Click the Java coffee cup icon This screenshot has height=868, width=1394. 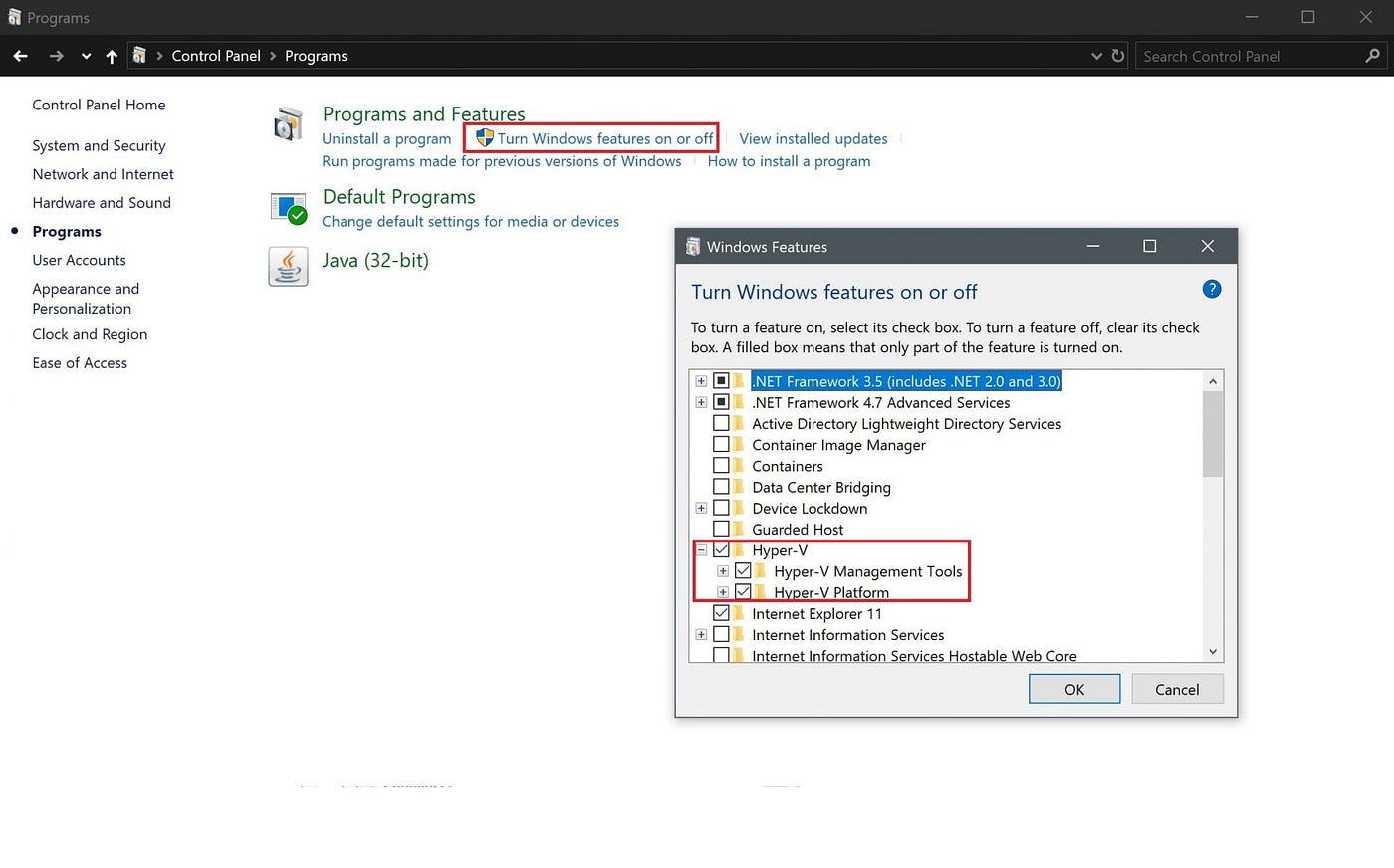288,266
